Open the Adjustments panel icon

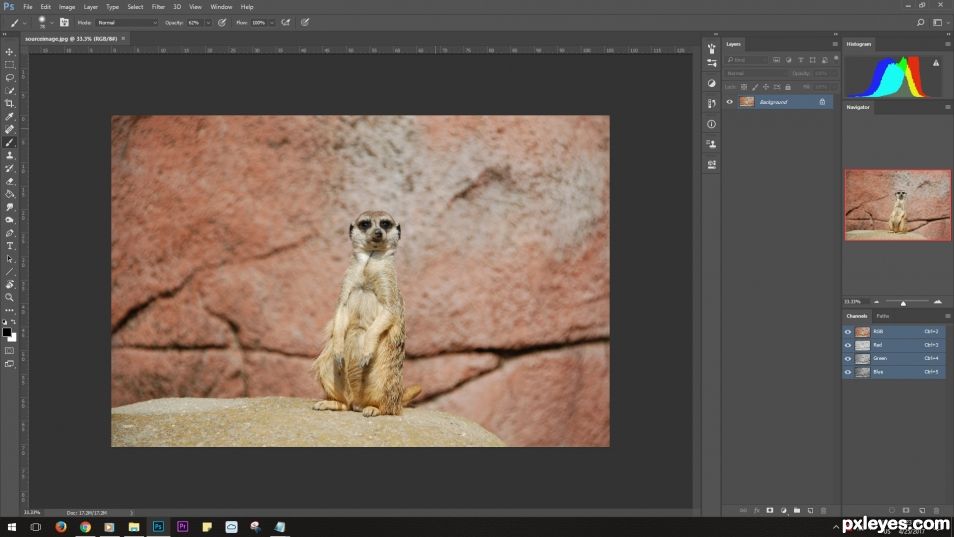(711, 83)
